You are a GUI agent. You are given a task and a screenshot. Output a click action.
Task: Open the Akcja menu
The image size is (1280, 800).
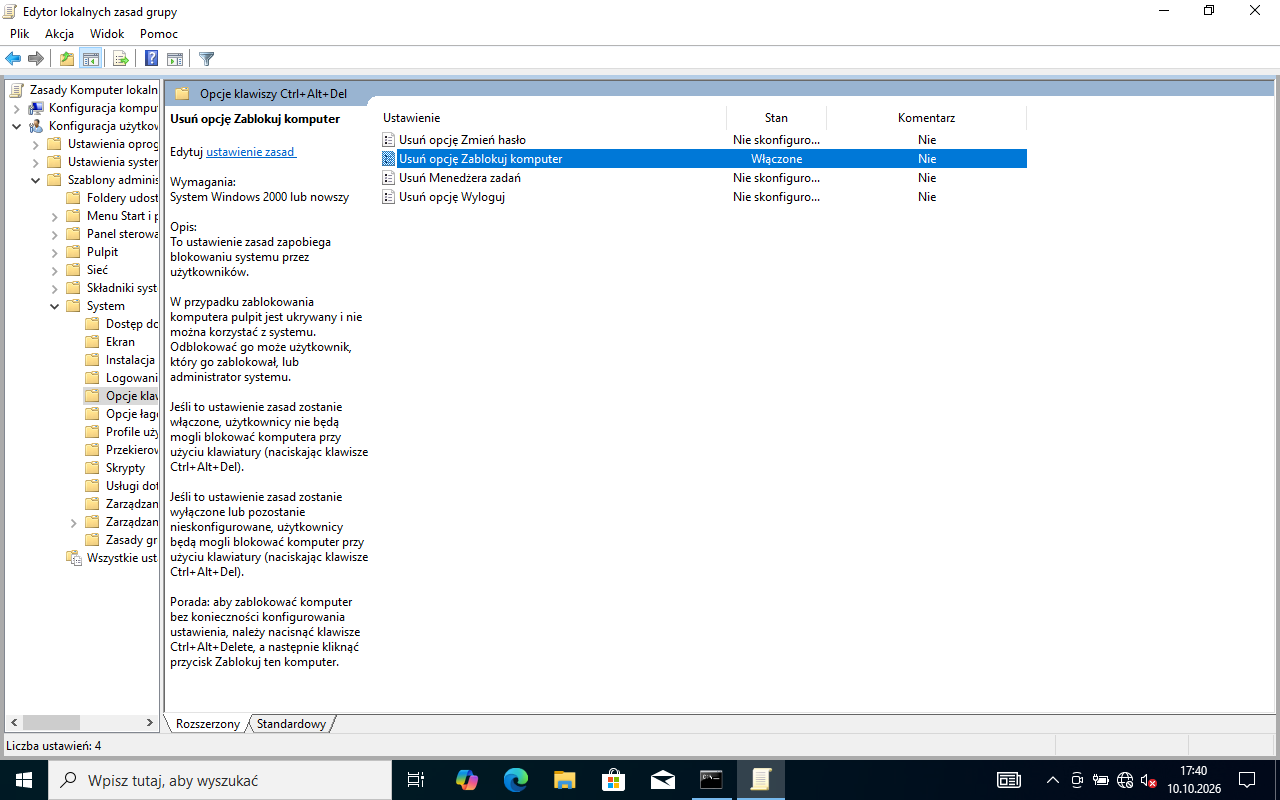(x=60, y=34)
